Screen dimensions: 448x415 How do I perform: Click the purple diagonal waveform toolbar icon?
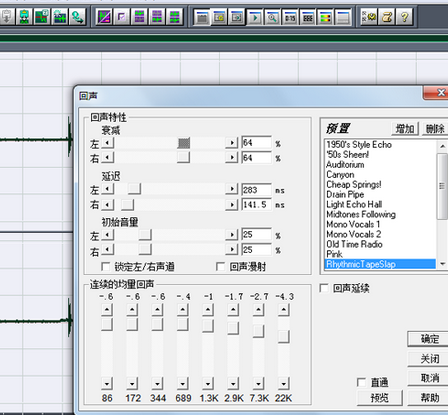pos(104,17)
